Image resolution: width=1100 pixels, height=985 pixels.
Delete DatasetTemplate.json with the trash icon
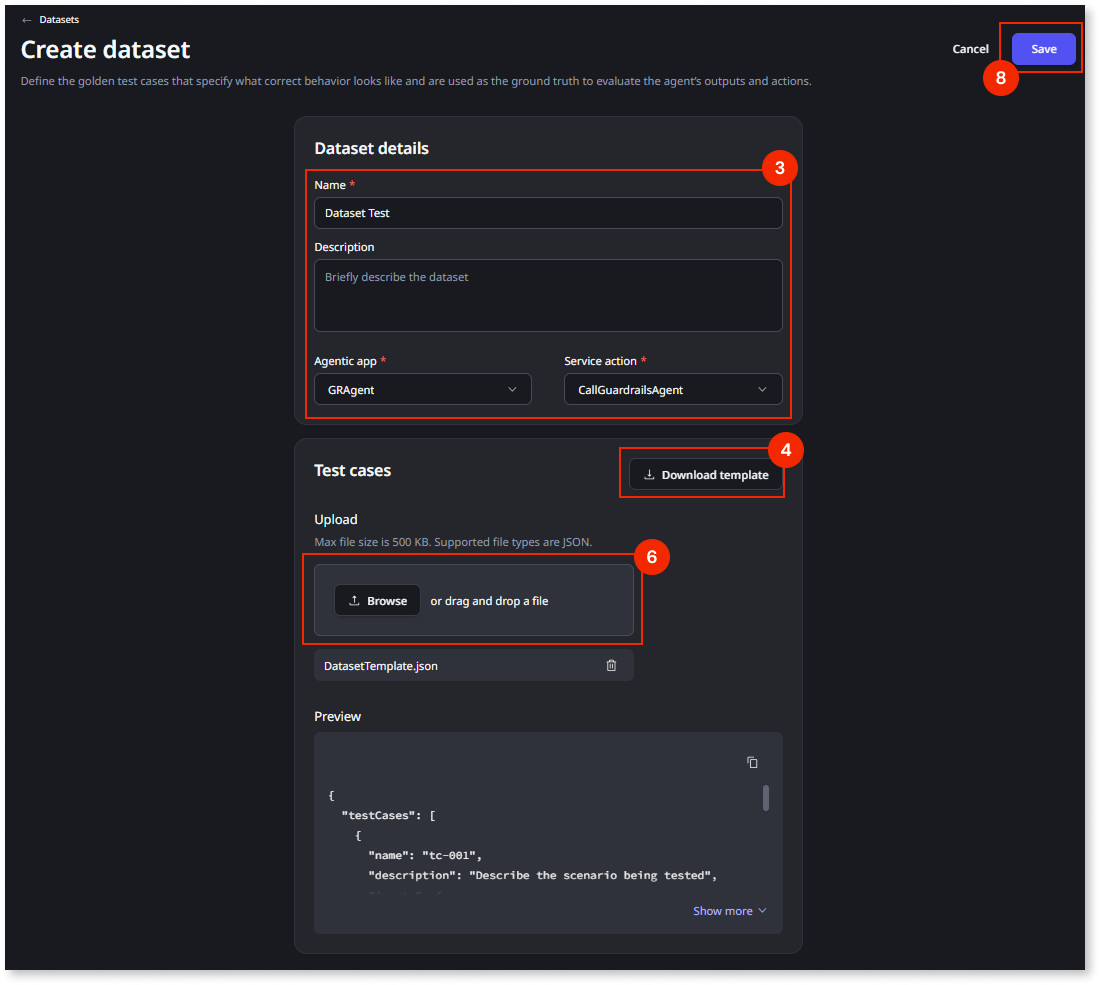pos(611,666)
